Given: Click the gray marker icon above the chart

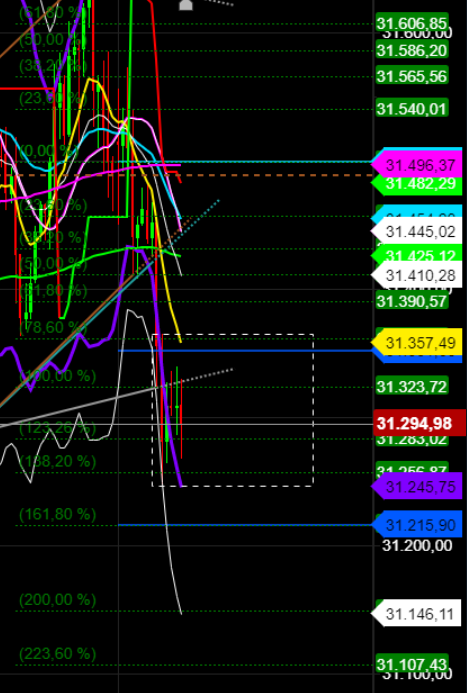Looking at the screenshot, I should pyautogui.click(x=186, y=5).
